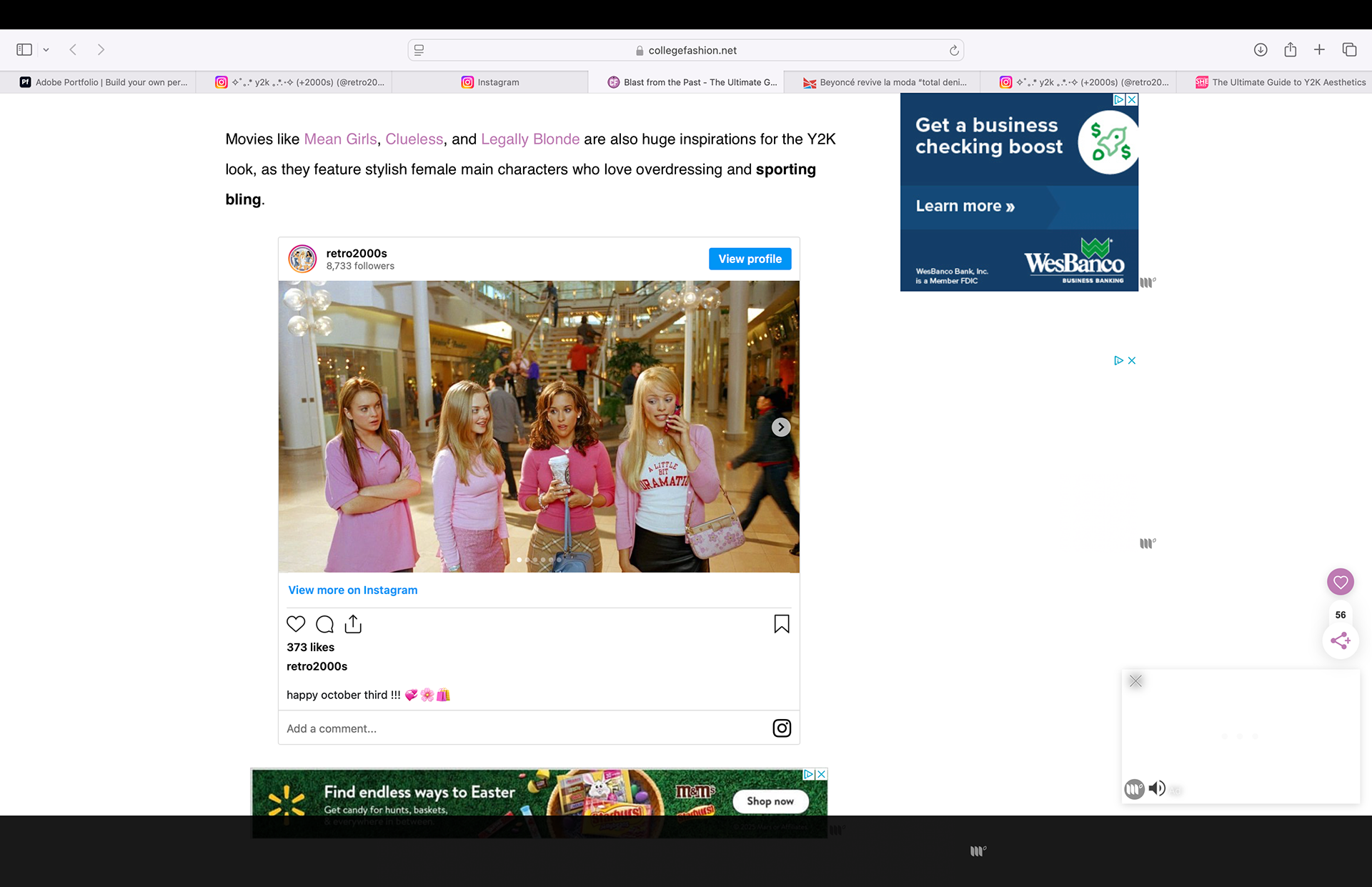
Task: Click the collegefashion.net address bar
Action: click(685, 50)
